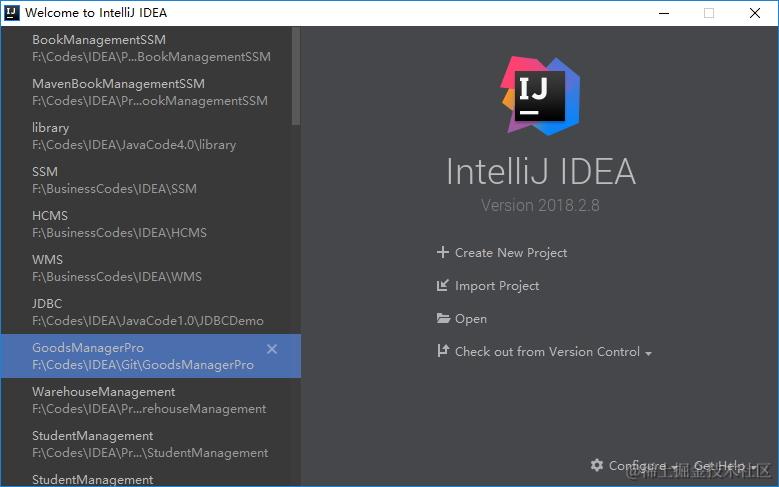This screenshot has width=779, height=487.
Task: Open the JDBC project
Action: click(151, 312)
